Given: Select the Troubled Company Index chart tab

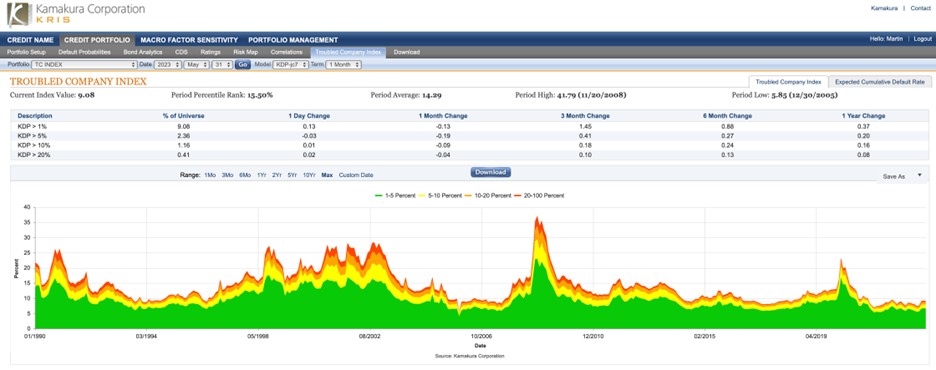Looking at the screenshot, I should click(x=788, y=82).
